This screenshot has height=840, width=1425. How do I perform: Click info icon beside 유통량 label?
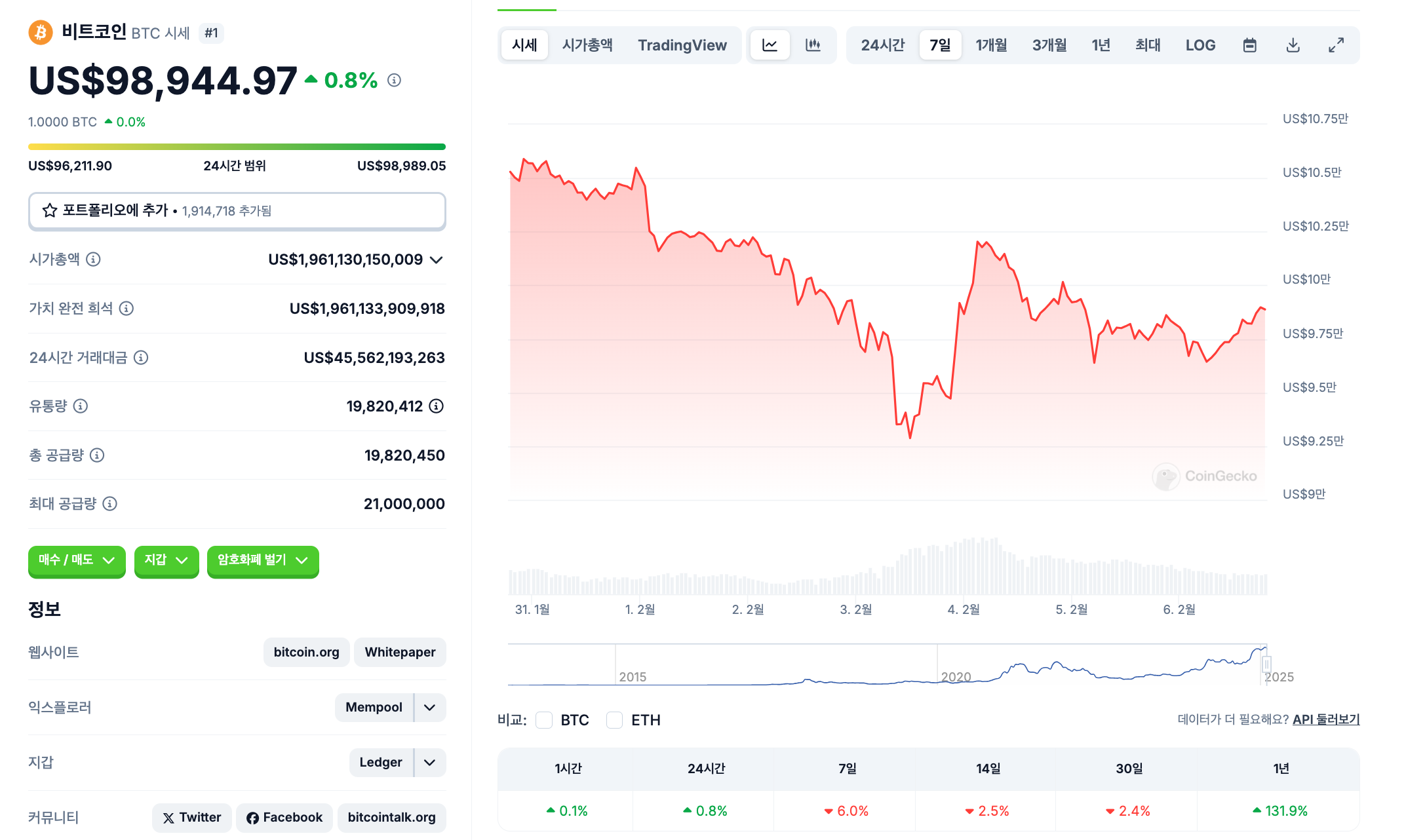[x=81, y=406]
